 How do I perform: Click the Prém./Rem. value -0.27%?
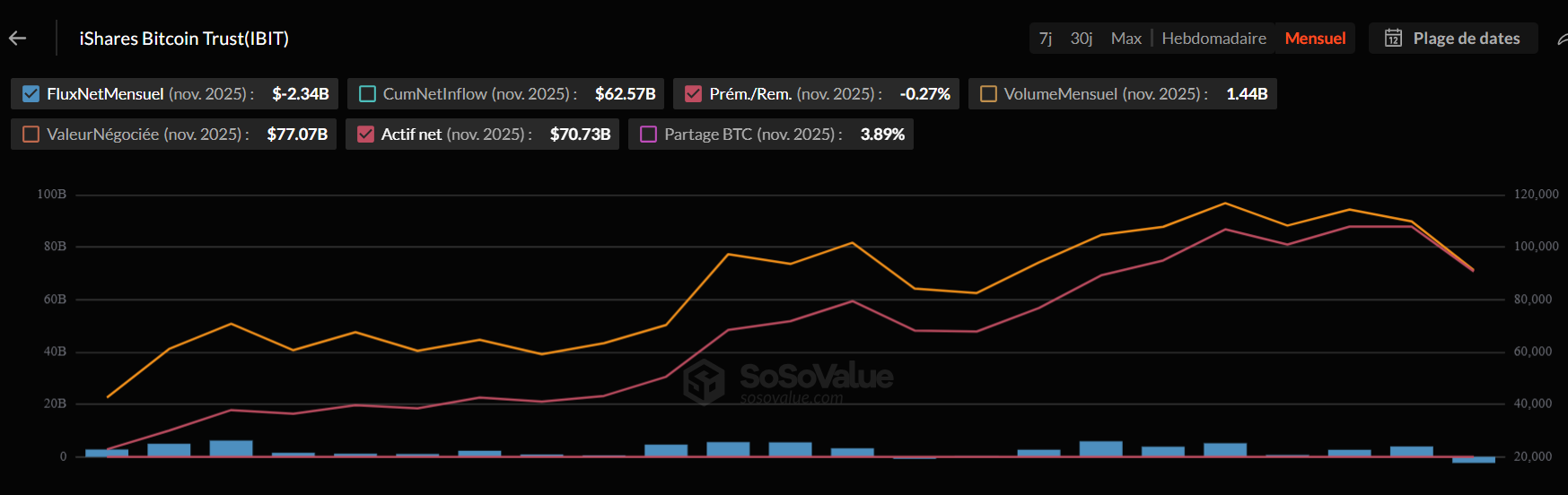[x=925, y=93]
